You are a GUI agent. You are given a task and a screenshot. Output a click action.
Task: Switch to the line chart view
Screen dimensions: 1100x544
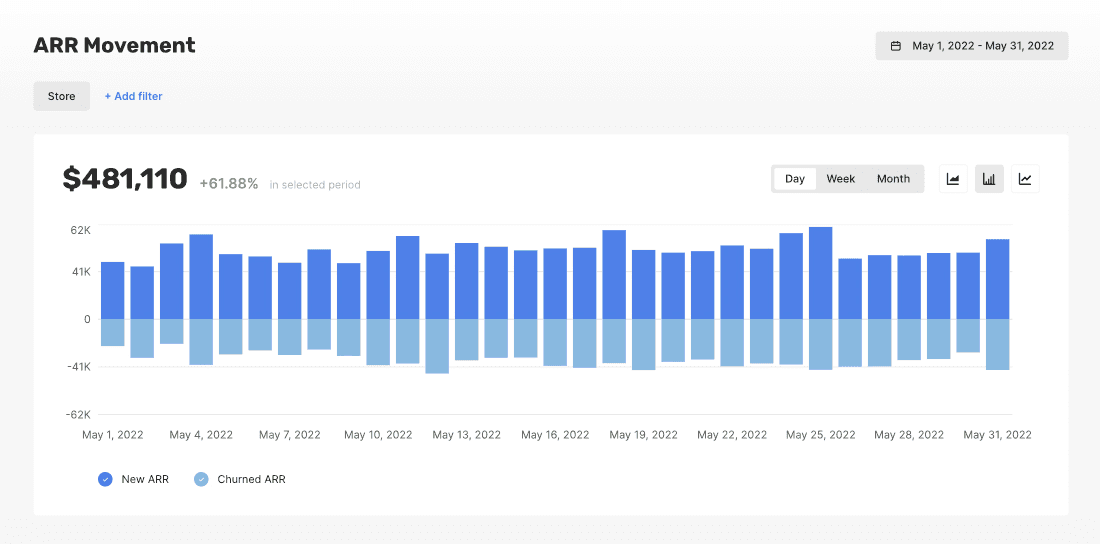coord(1025,179)
